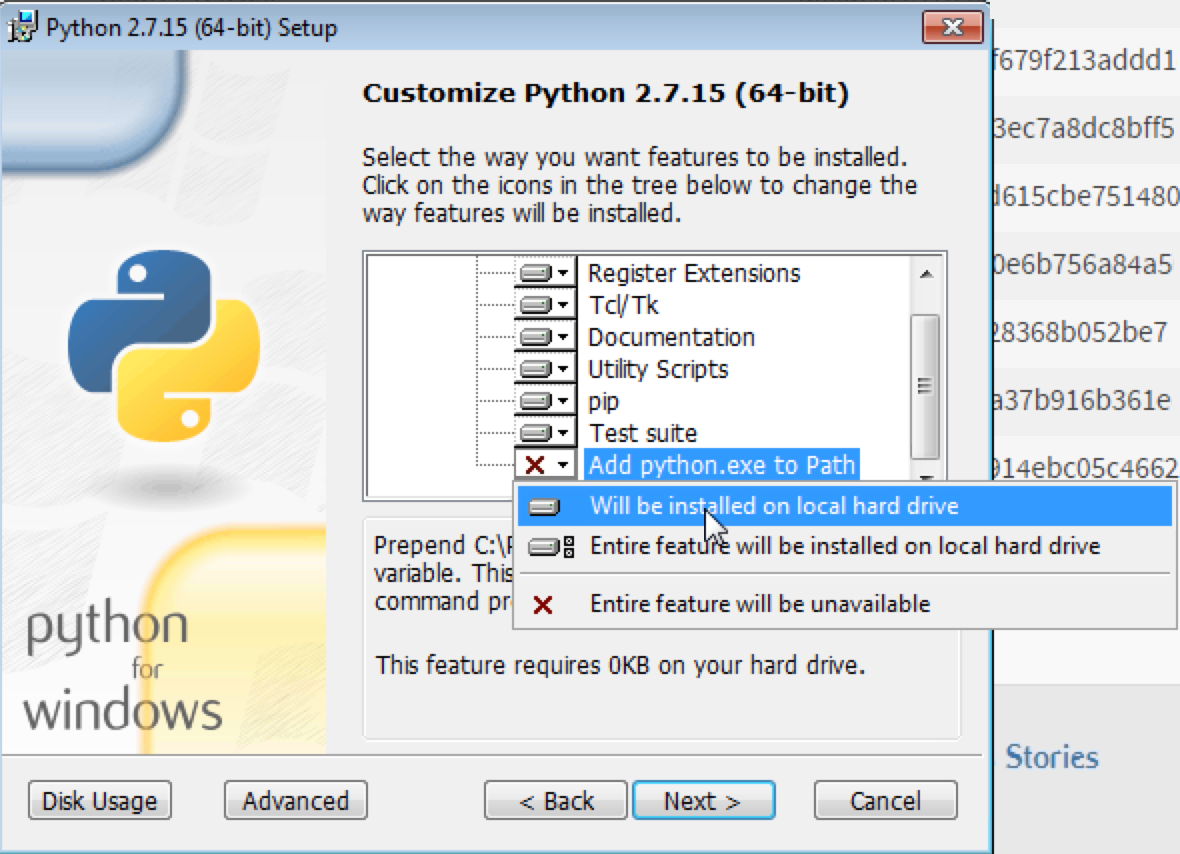The image size is (1180, 854).
Task: Click the Python logo image
Action: coord(164,345)
